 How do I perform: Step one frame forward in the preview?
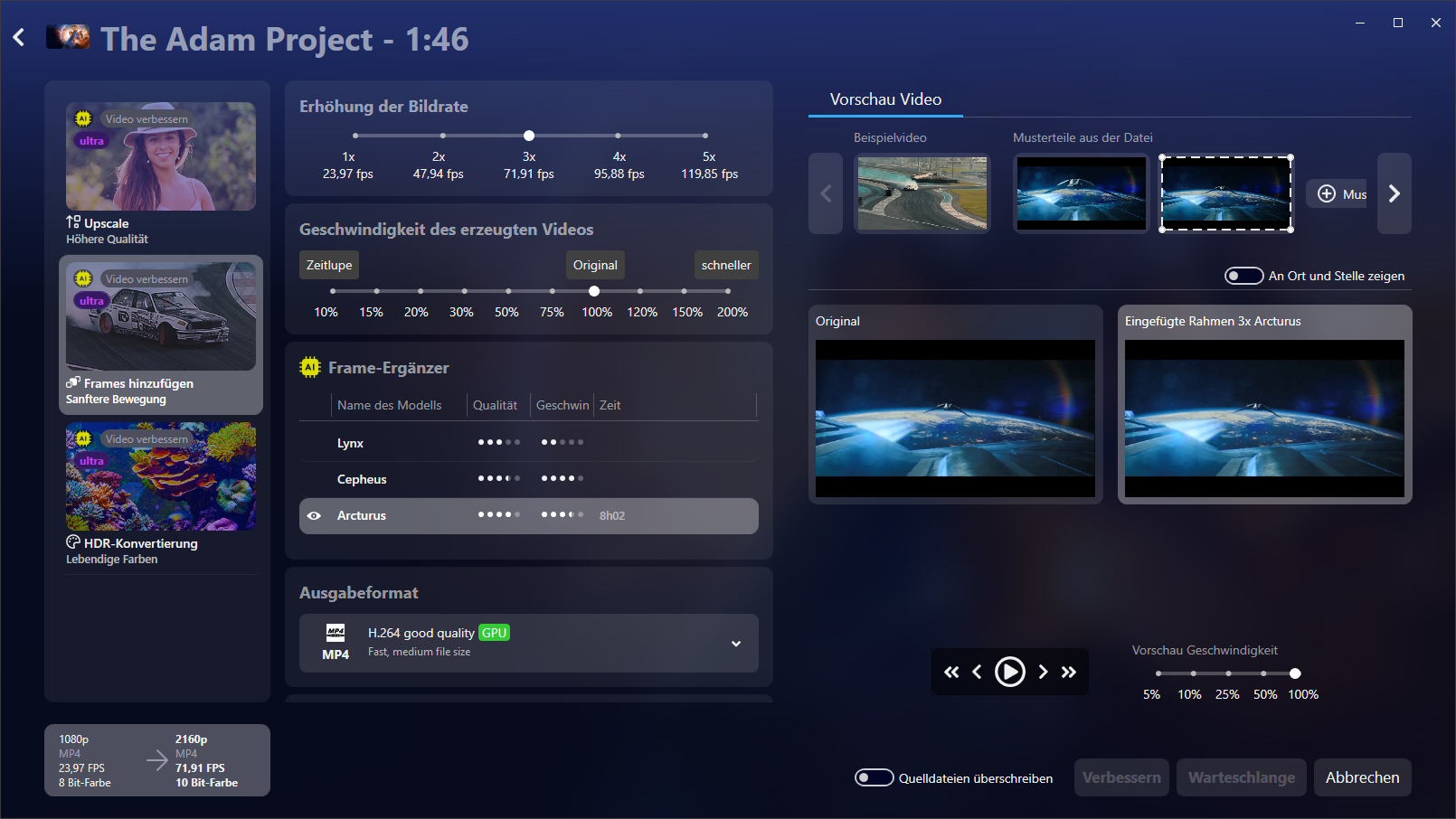tap(1043, 672)
